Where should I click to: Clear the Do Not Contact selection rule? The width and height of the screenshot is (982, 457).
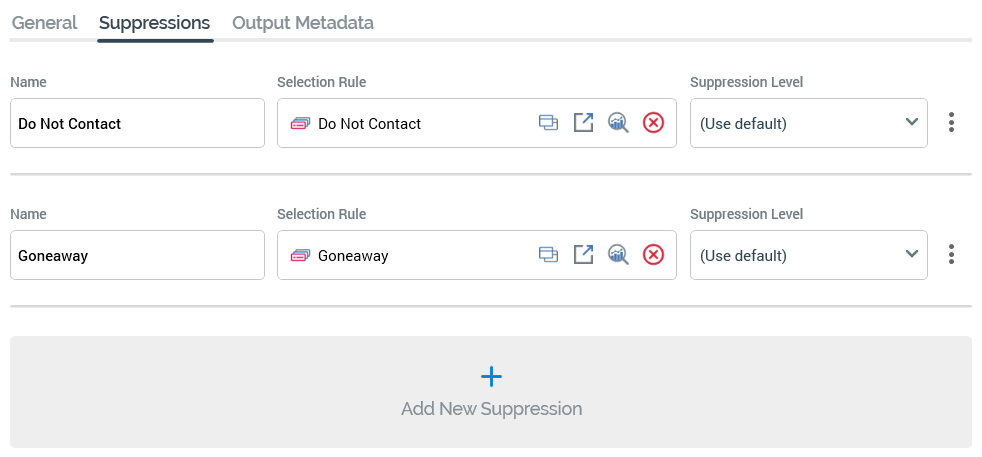653,123
